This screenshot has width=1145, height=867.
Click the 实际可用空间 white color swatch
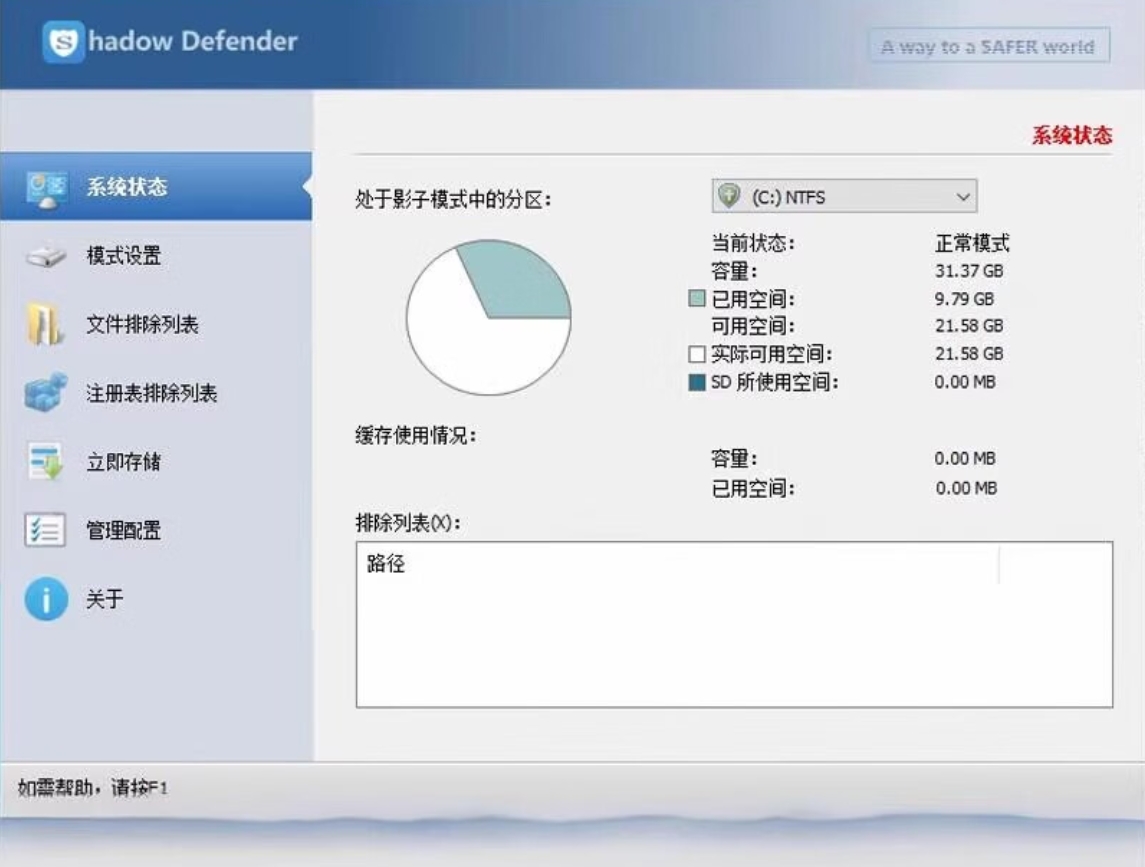click(697, 354)
